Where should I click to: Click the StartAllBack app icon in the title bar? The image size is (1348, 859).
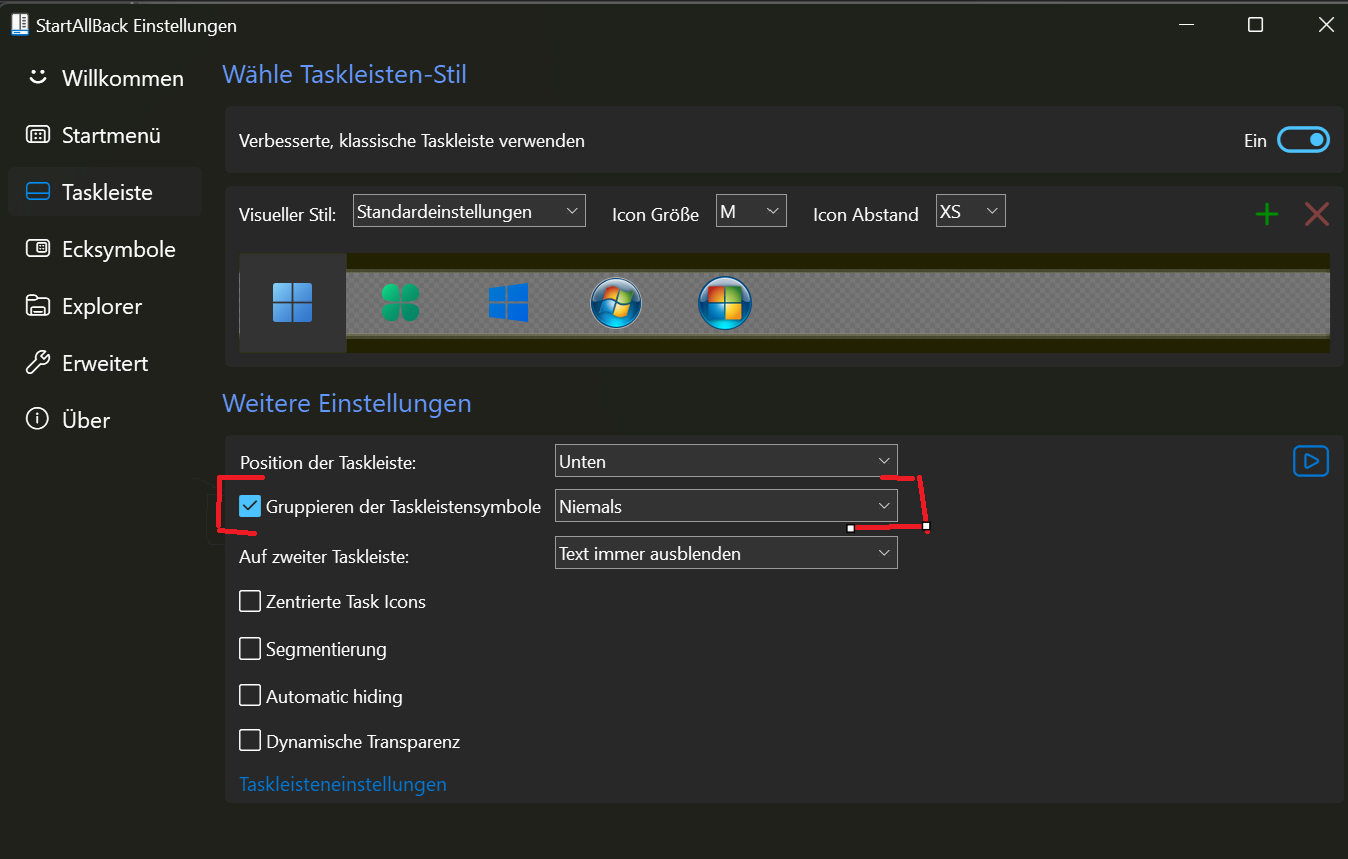pyautogui.click(x=20, y=25)
